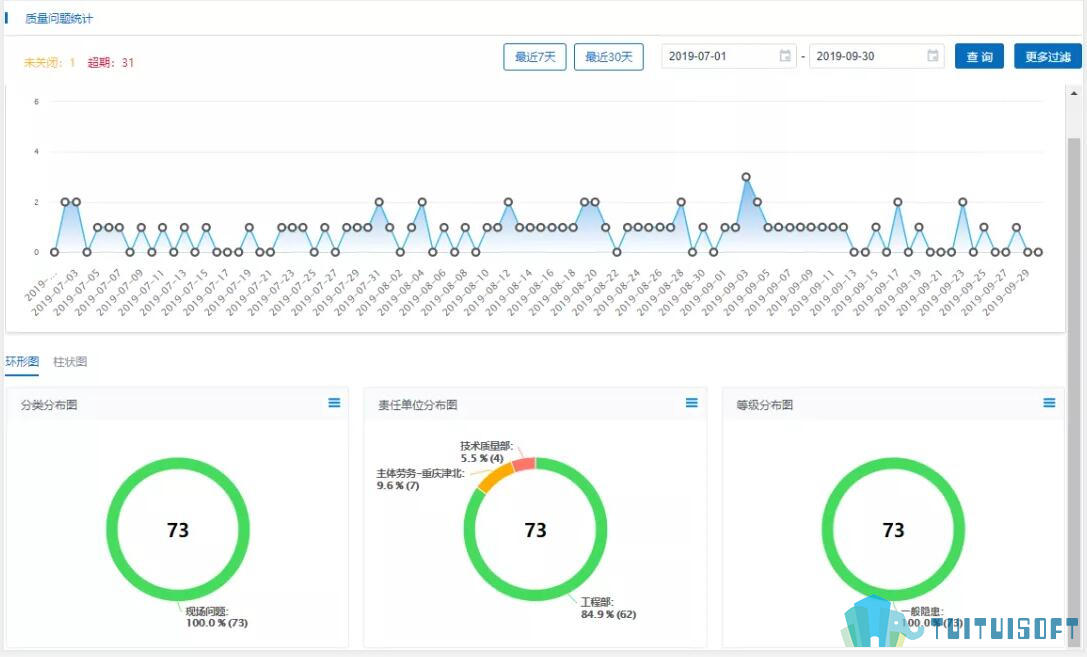The image size is (1087, 657).
Task: Switch to the 柱状图 tab
Action: pos(70,362)
